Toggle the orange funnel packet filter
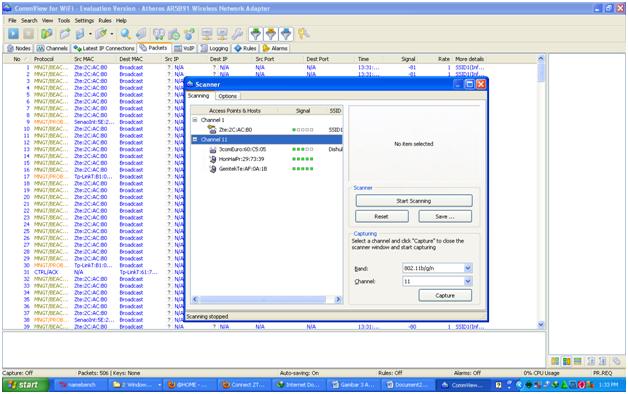Viewport: 628px width, 394px height. click(x=271, y=34)
